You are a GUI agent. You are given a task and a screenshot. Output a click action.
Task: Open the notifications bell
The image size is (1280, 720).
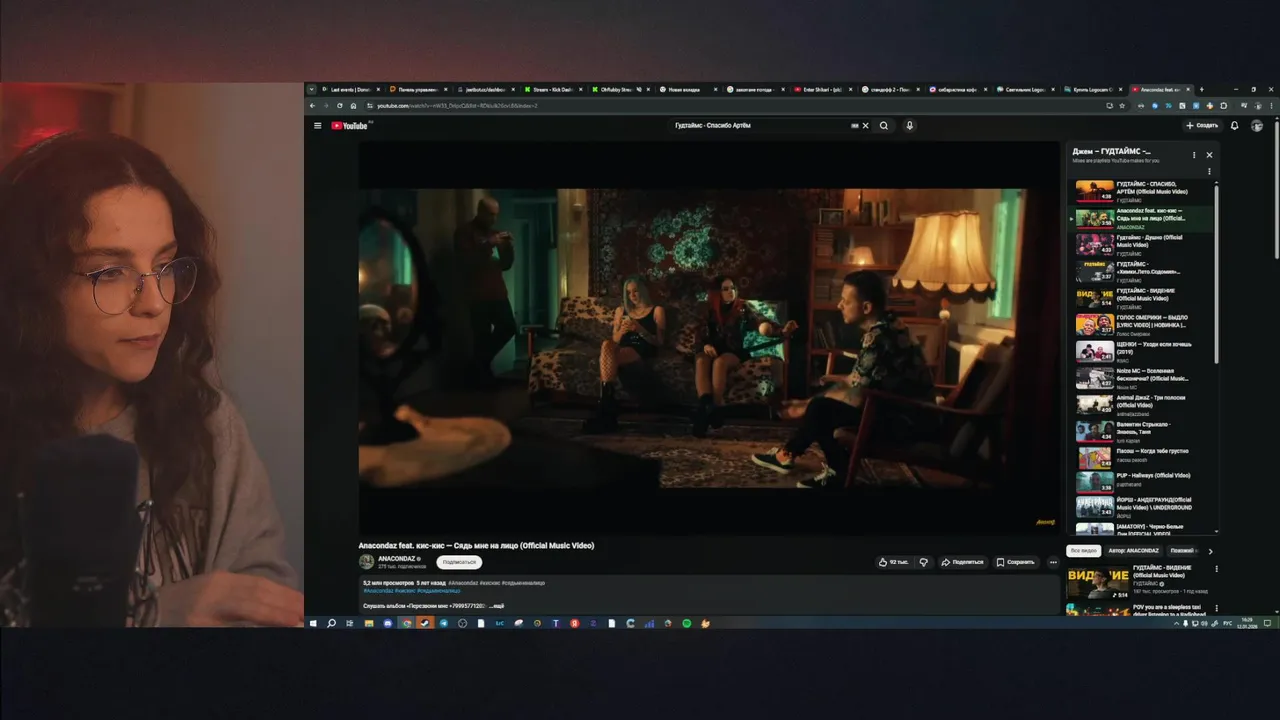click(x=1234, y=126)
